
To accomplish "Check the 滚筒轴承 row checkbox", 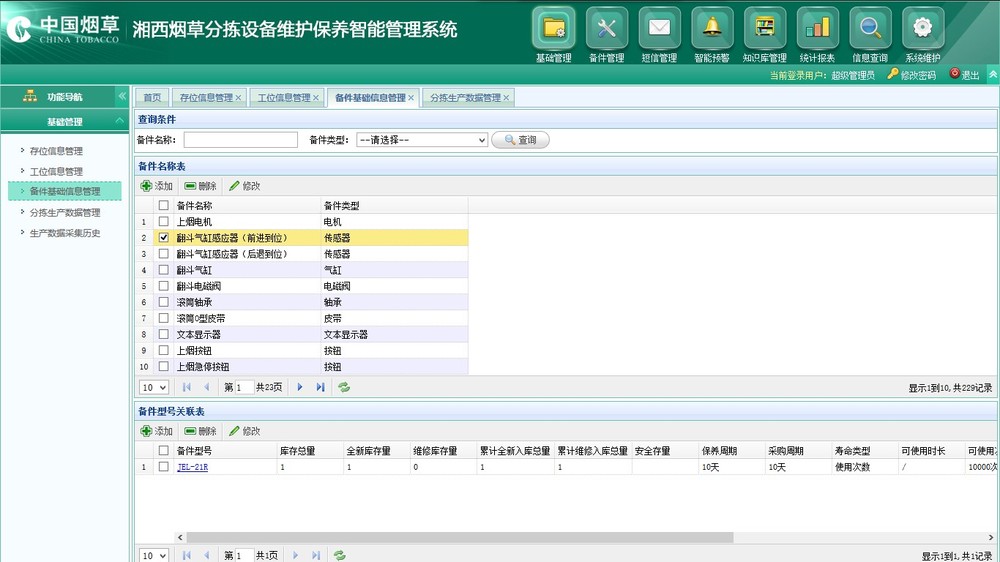I will [x=164, y=302].
